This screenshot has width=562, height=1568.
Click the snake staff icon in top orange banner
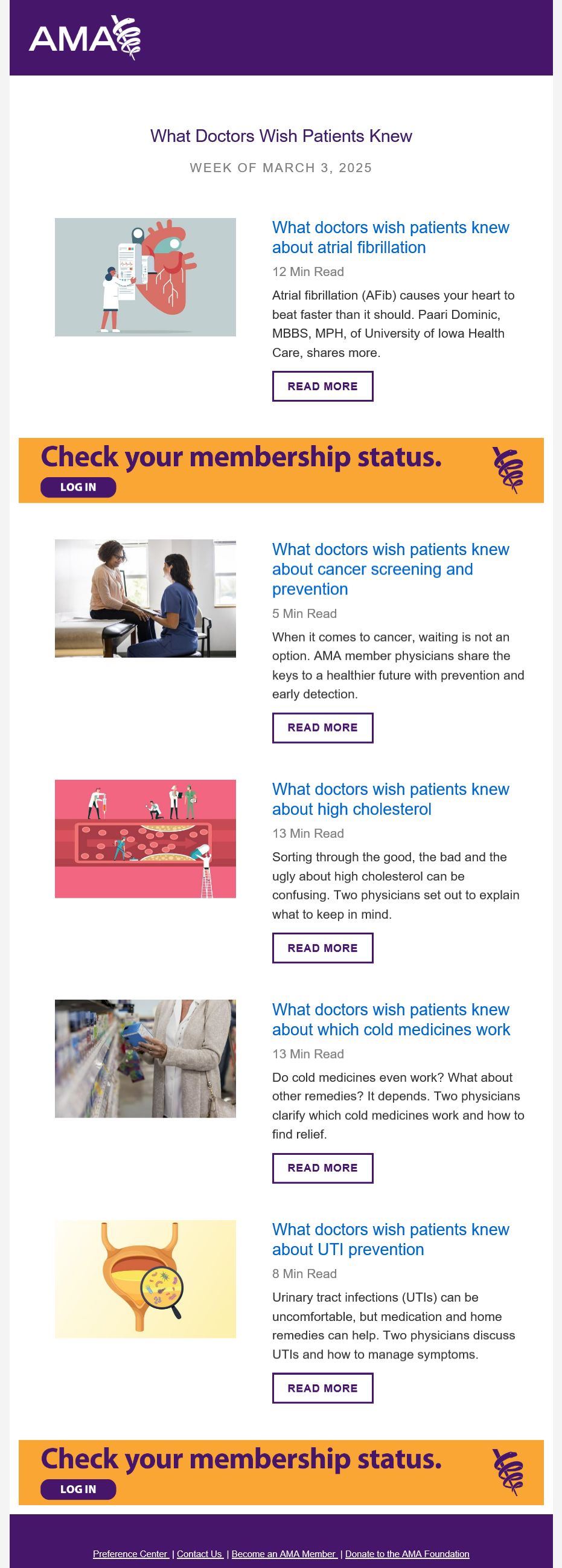point(508,470)
